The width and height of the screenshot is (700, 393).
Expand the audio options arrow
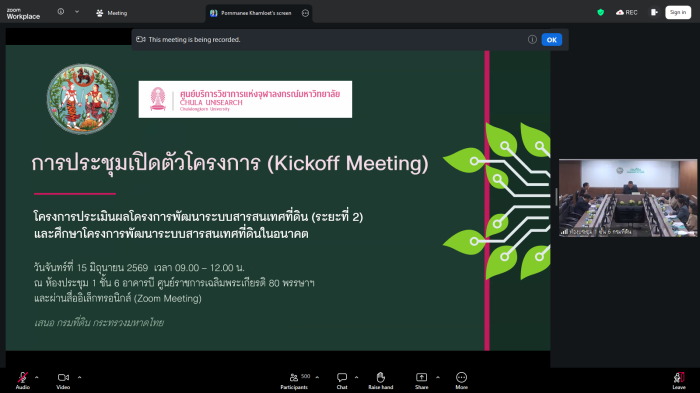tap(37, 377)
